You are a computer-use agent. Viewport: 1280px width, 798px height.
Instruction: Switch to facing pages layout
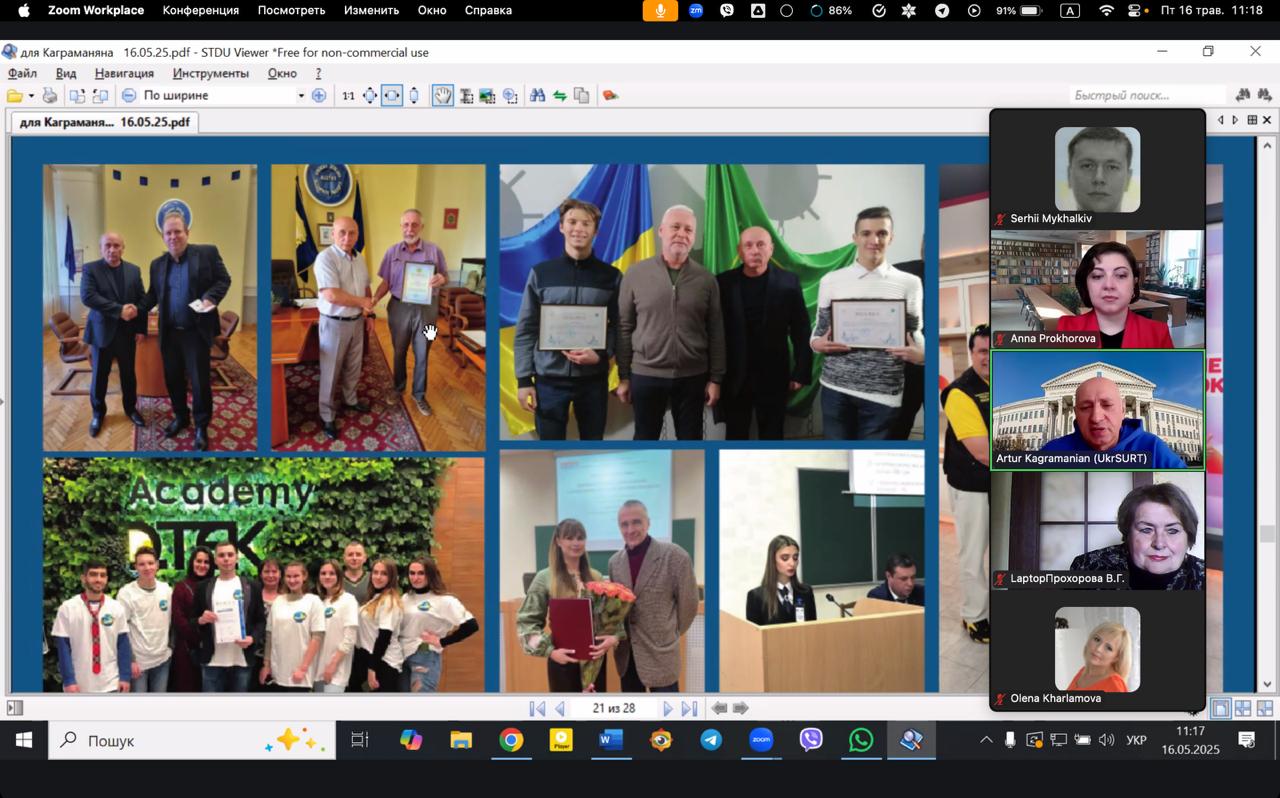point(1243,708)
